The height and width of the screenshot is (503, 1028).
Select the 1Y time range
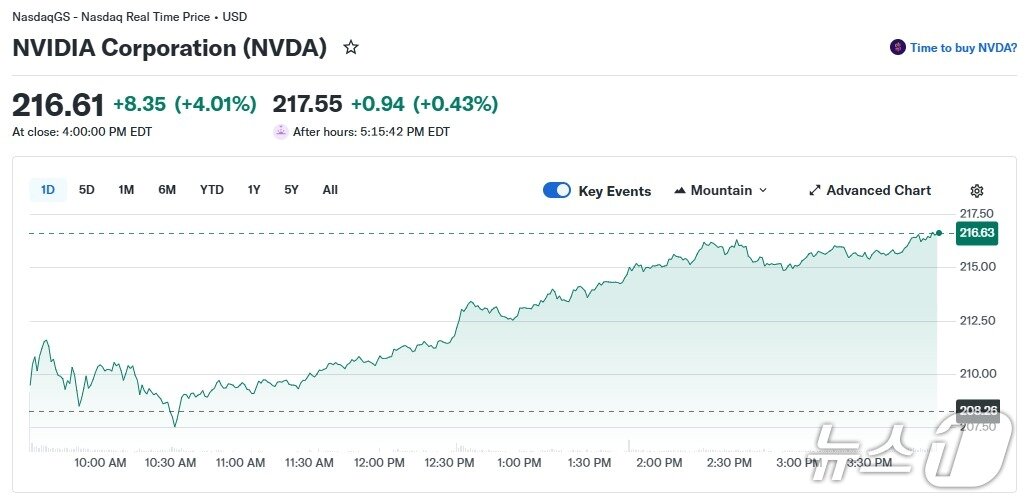[x=254, y=190]
